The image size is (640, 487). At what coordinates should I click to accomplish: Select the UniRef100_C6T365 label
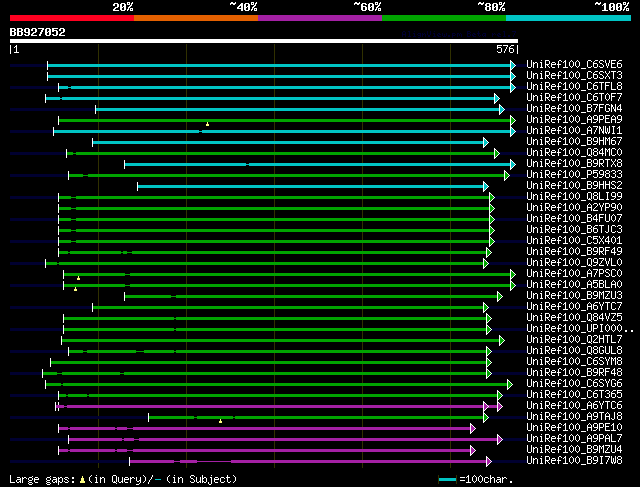tap(574, 395)
